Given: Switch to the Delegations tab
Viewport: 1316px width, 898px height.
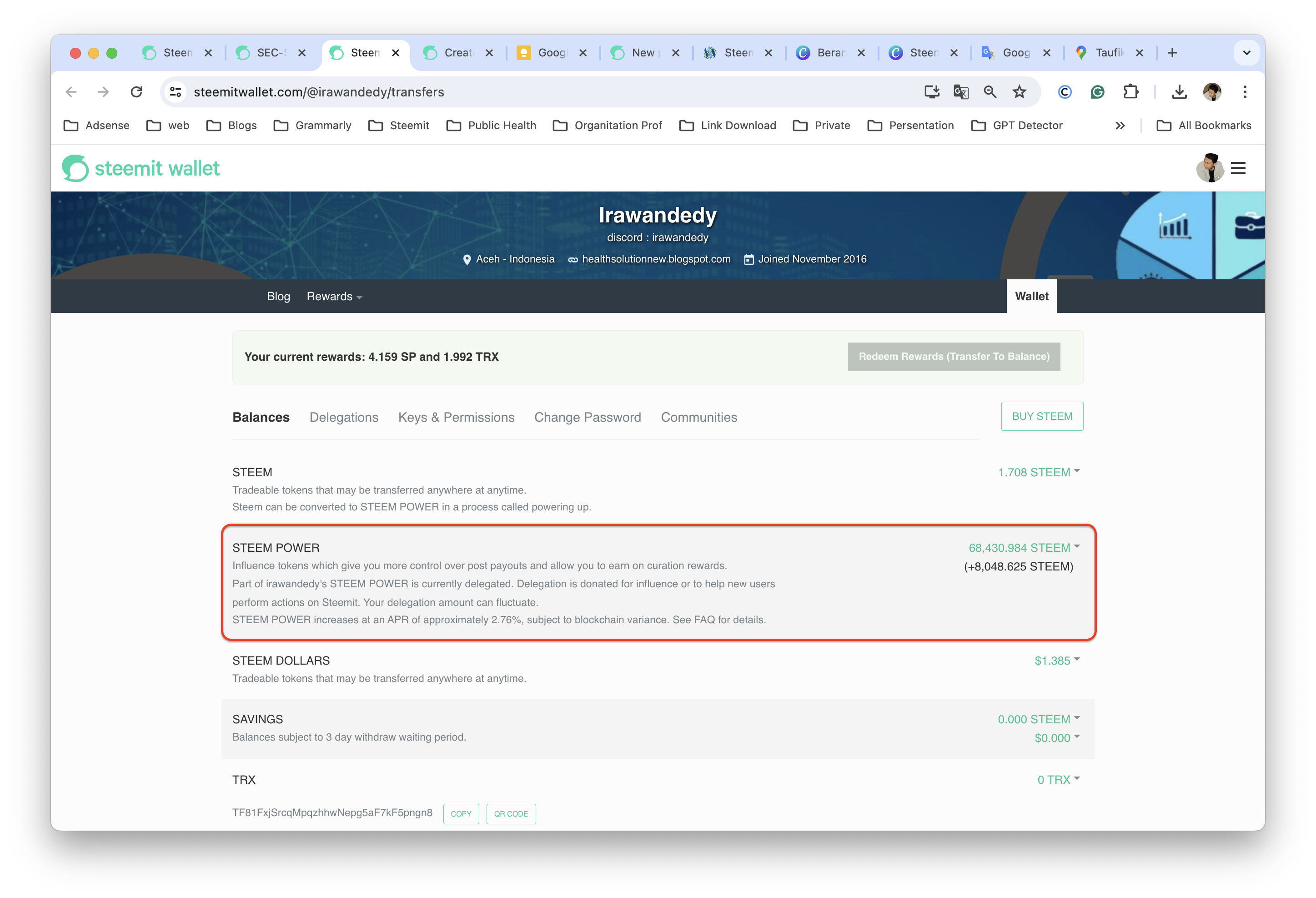Looking at the screenshot, I should [344, 417].
